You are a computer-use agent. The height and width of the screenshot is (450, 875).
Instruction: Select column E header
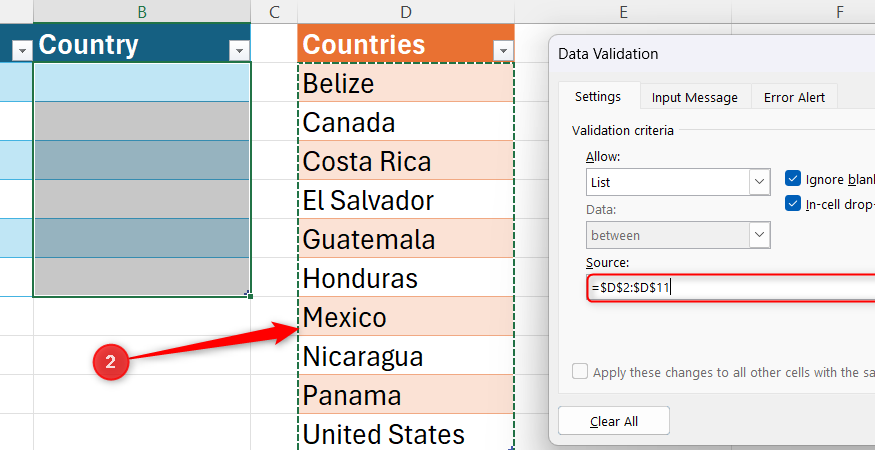[623, 11]
